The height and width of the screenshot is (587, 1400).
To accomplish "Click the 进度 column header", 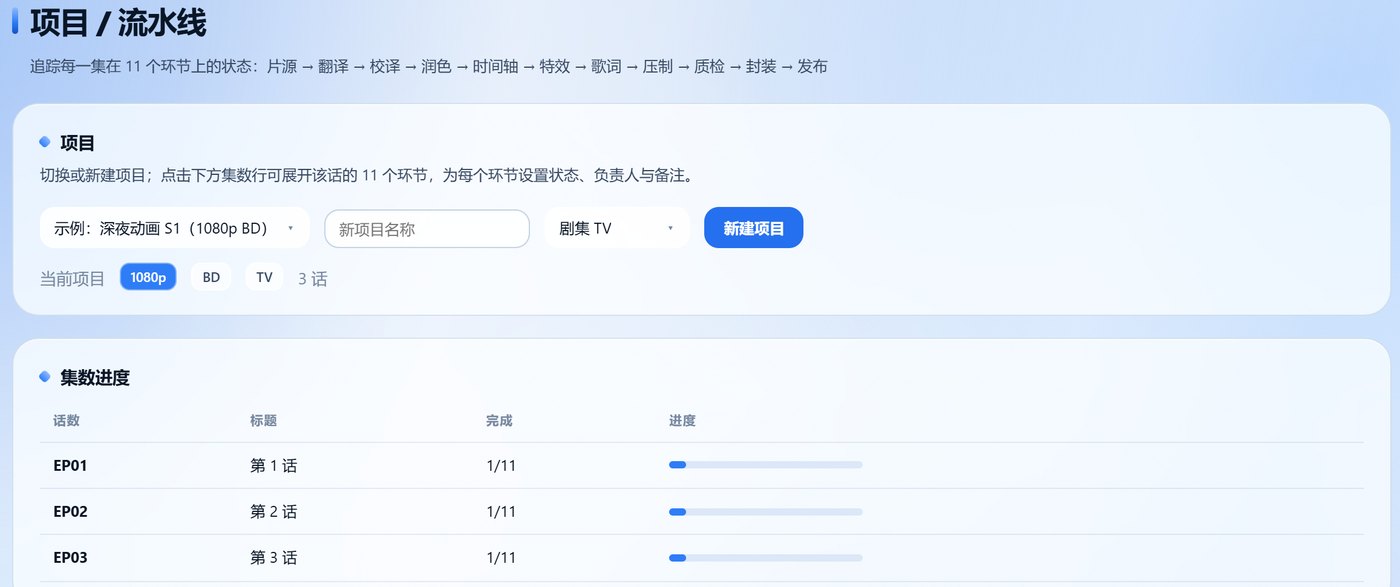I will (682, 421).
